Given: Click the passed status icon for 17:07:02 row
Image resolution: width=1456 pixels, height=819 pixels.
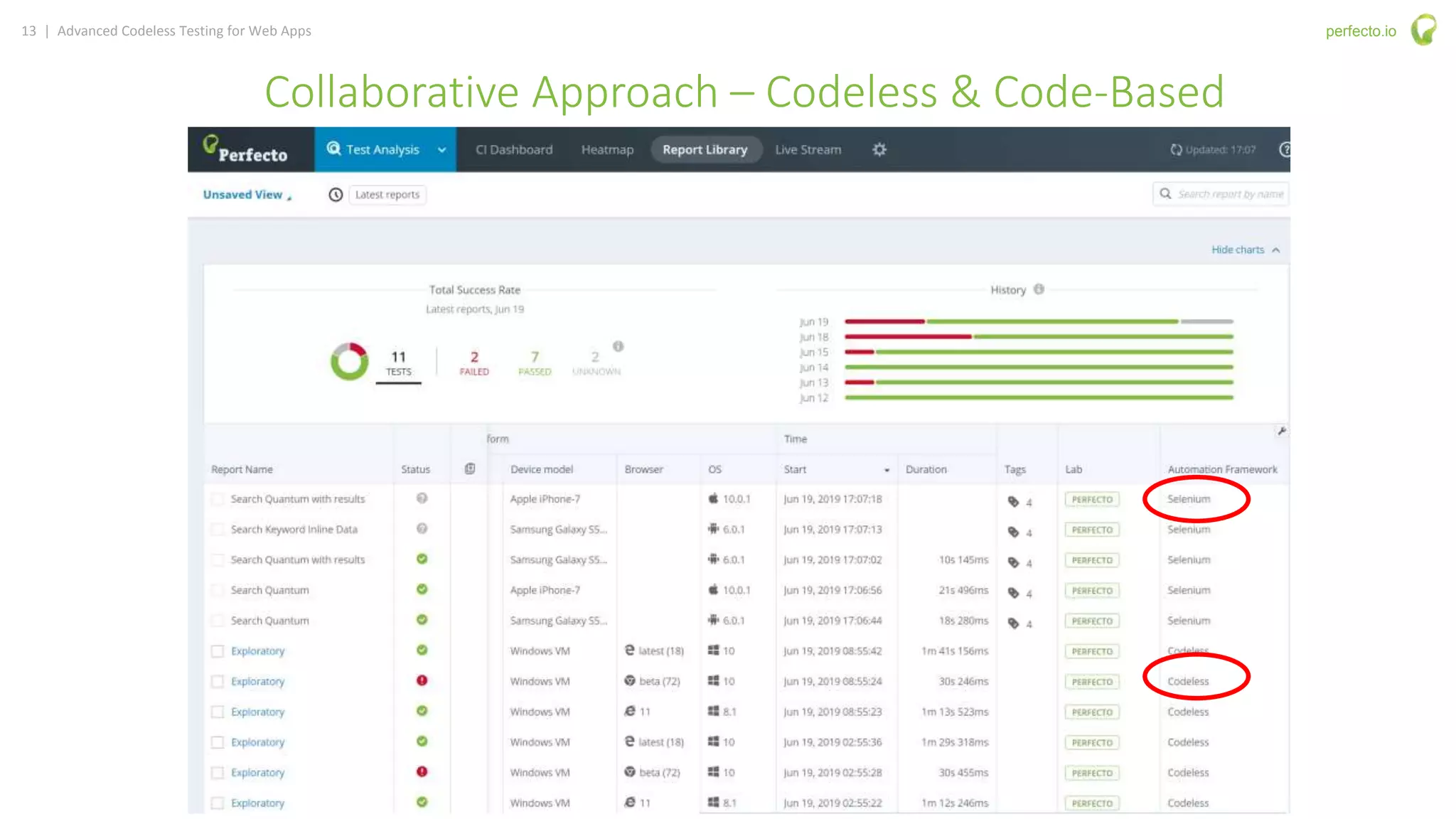Looking at the screenshot, I should click(422, 559).
